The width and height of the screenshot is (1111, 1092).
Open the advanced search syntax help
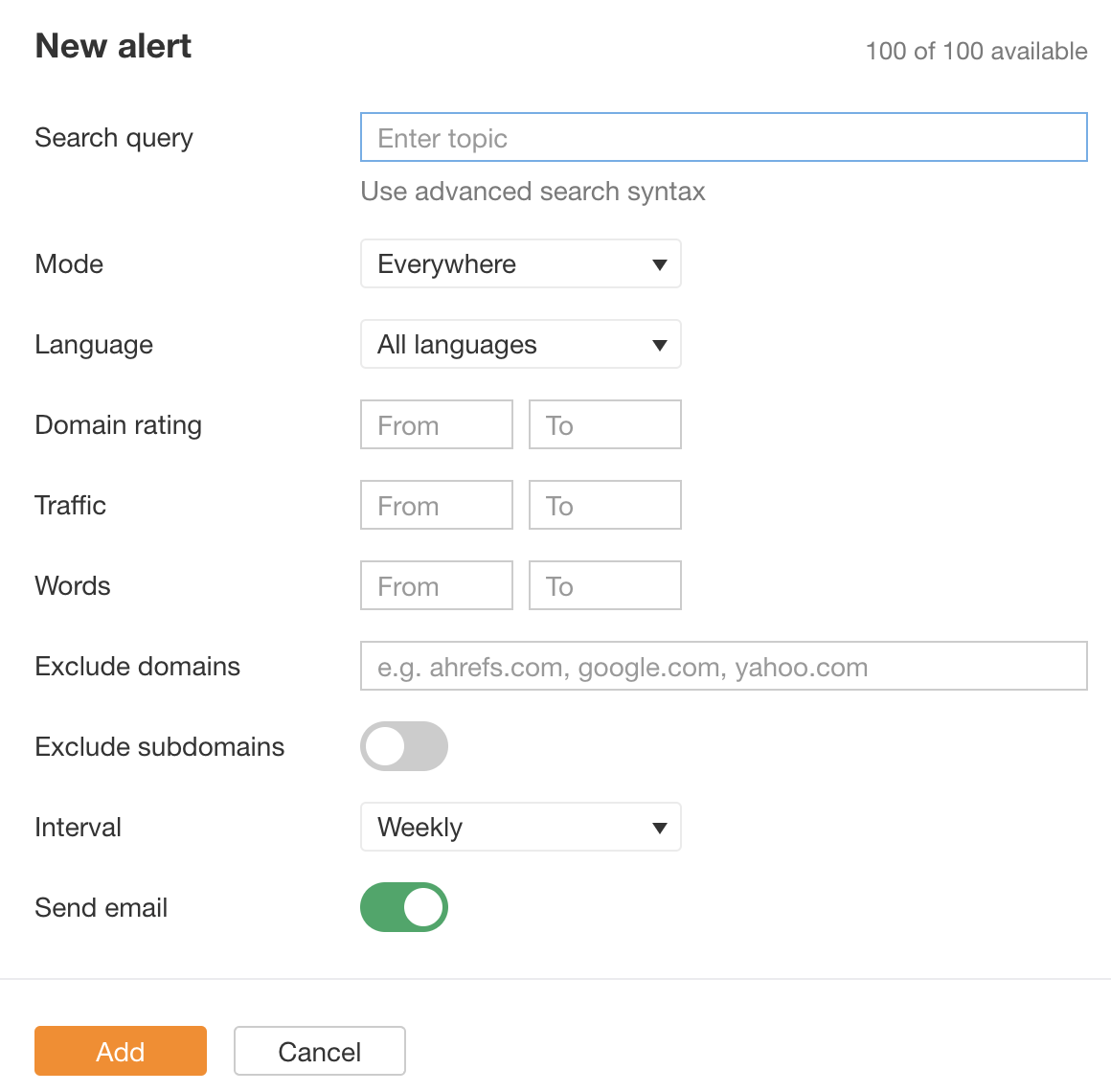pos(533,192)
